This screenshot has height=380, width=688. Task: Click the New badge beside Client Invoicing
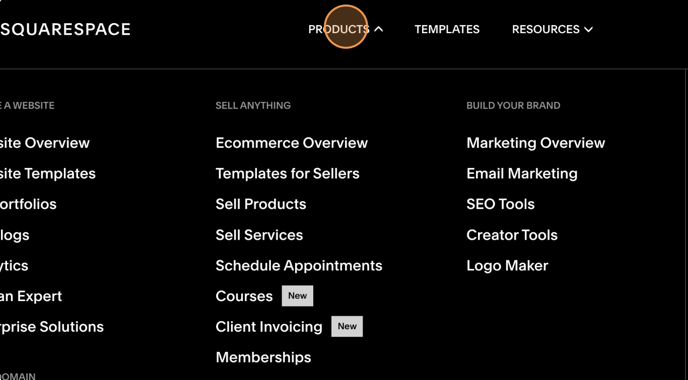coord(347,326)
